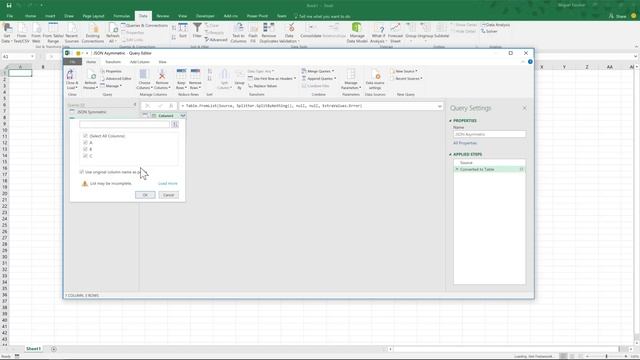The image size is (640, 360).
Task: Click Group By icon
Action: 239,75
